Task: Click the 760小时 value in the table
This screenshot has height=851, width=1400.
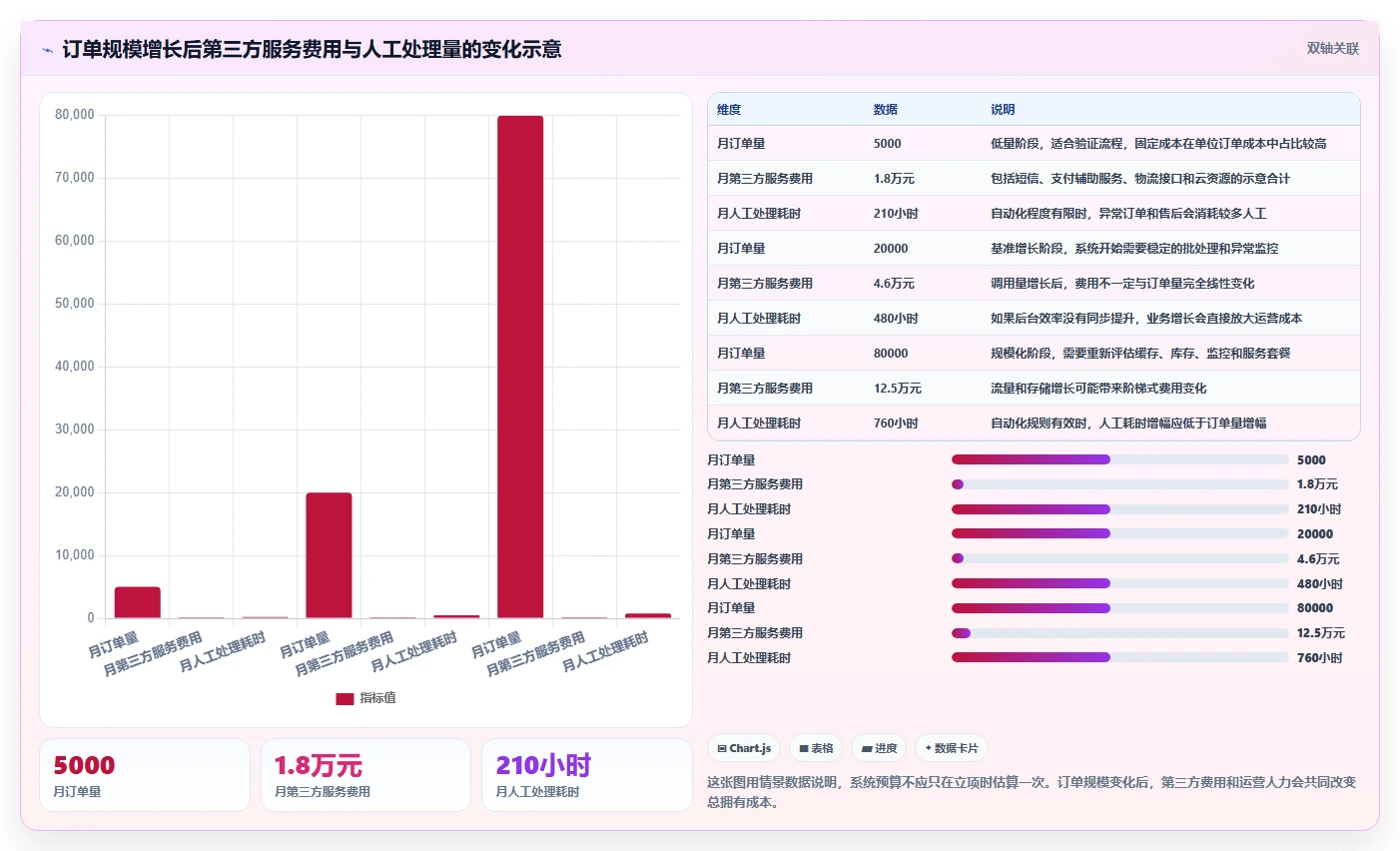Action: tap(896, 424)
